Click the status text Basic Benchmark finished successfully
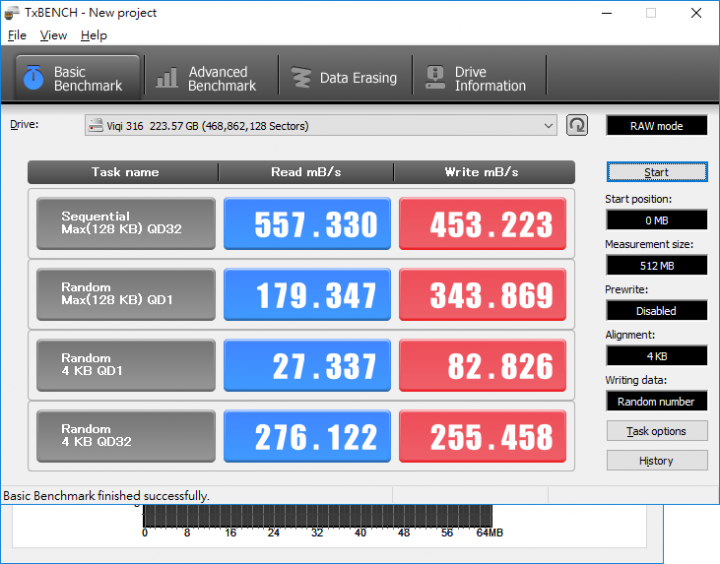This screenshot has height=564, width=720. coord(106,496)
